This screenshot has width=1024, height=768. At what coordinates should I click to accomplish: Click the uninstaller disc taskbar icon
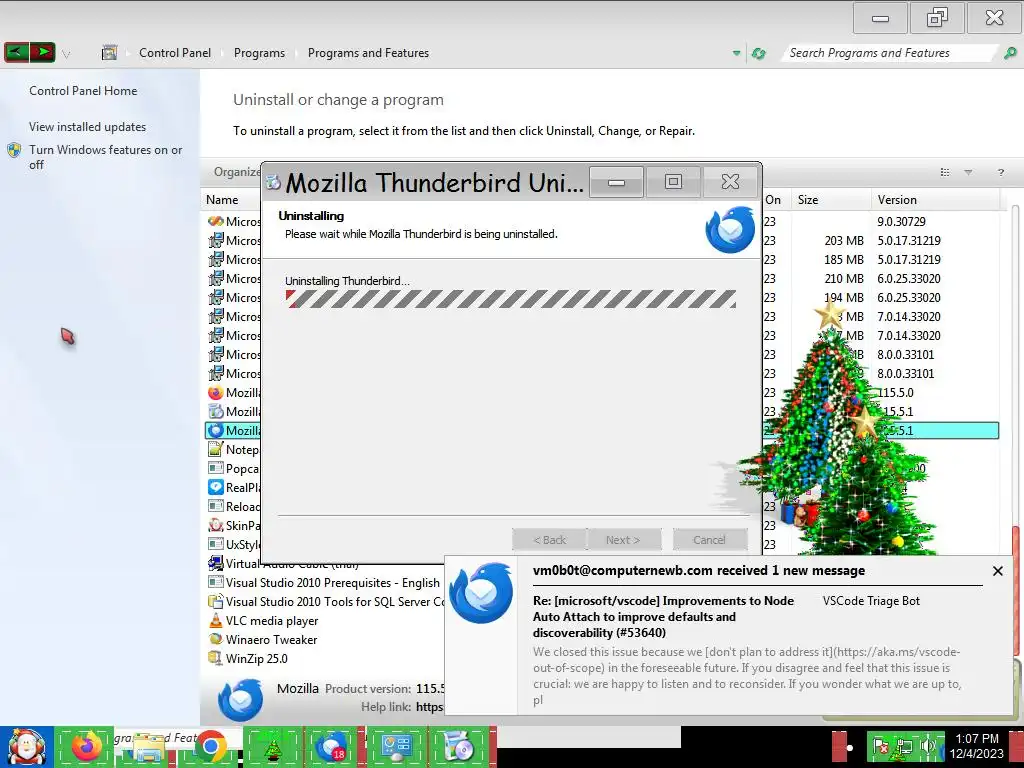458,747
